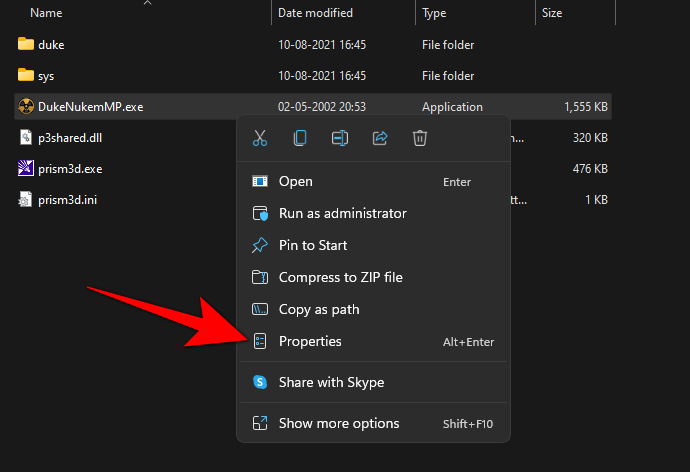The height and width of the screenshot is (472, 690).
Task: Select the prism3d.exe file icon
Action: click(26, 169)
